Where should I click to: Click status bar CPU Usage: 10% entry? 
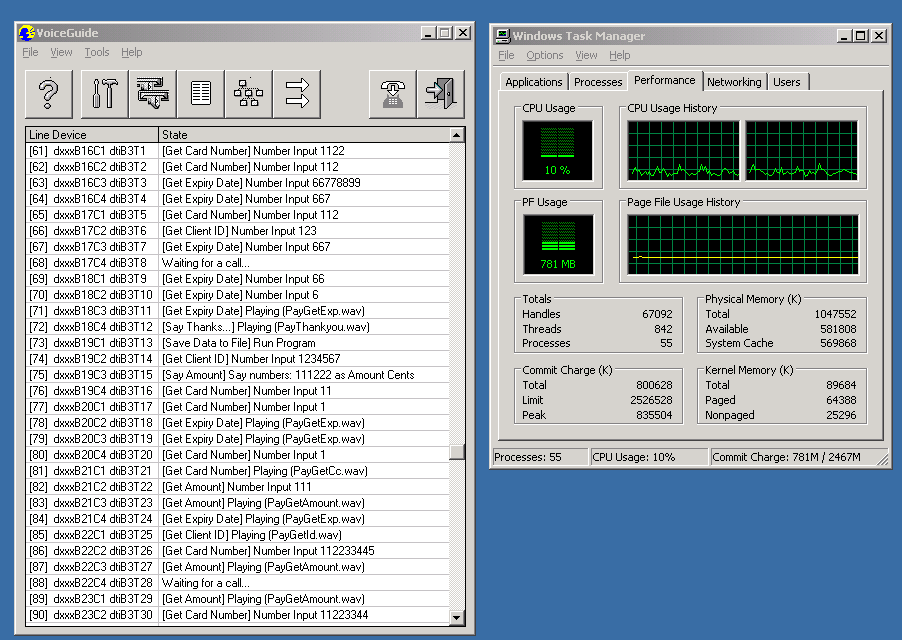point(649,457)
